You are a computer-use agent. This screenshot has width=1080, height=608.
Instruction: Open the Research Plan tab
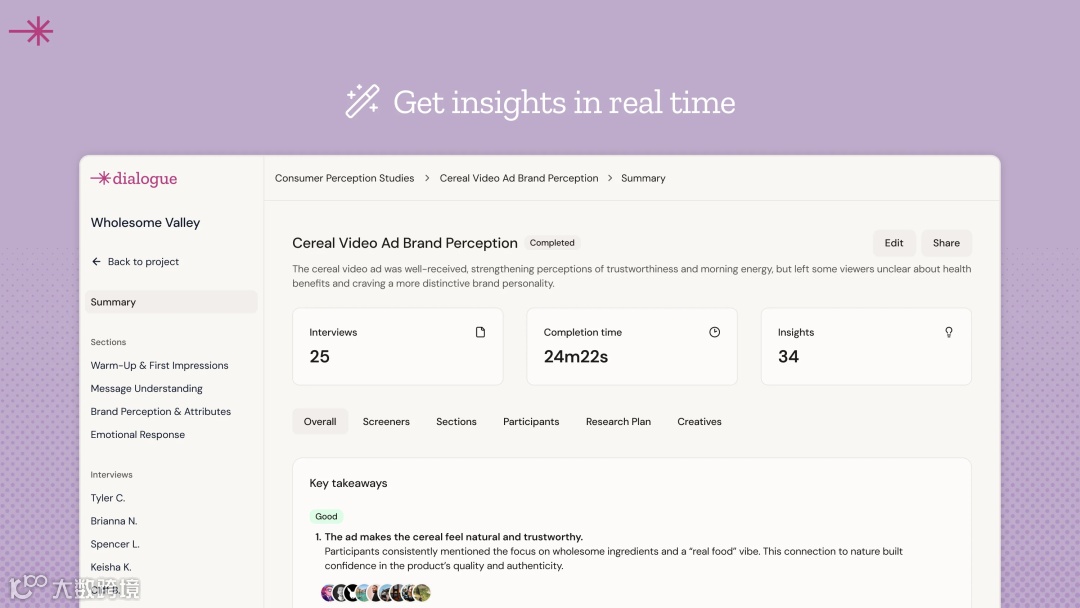(618, 421)
